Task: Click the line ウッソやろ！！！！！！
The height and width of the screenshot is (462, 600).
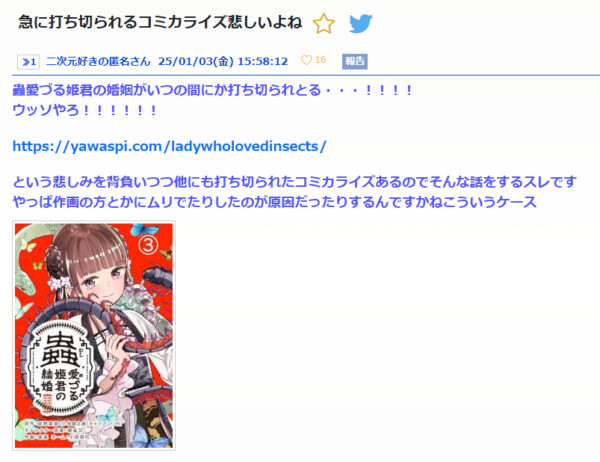Action: tap(85, 111)
